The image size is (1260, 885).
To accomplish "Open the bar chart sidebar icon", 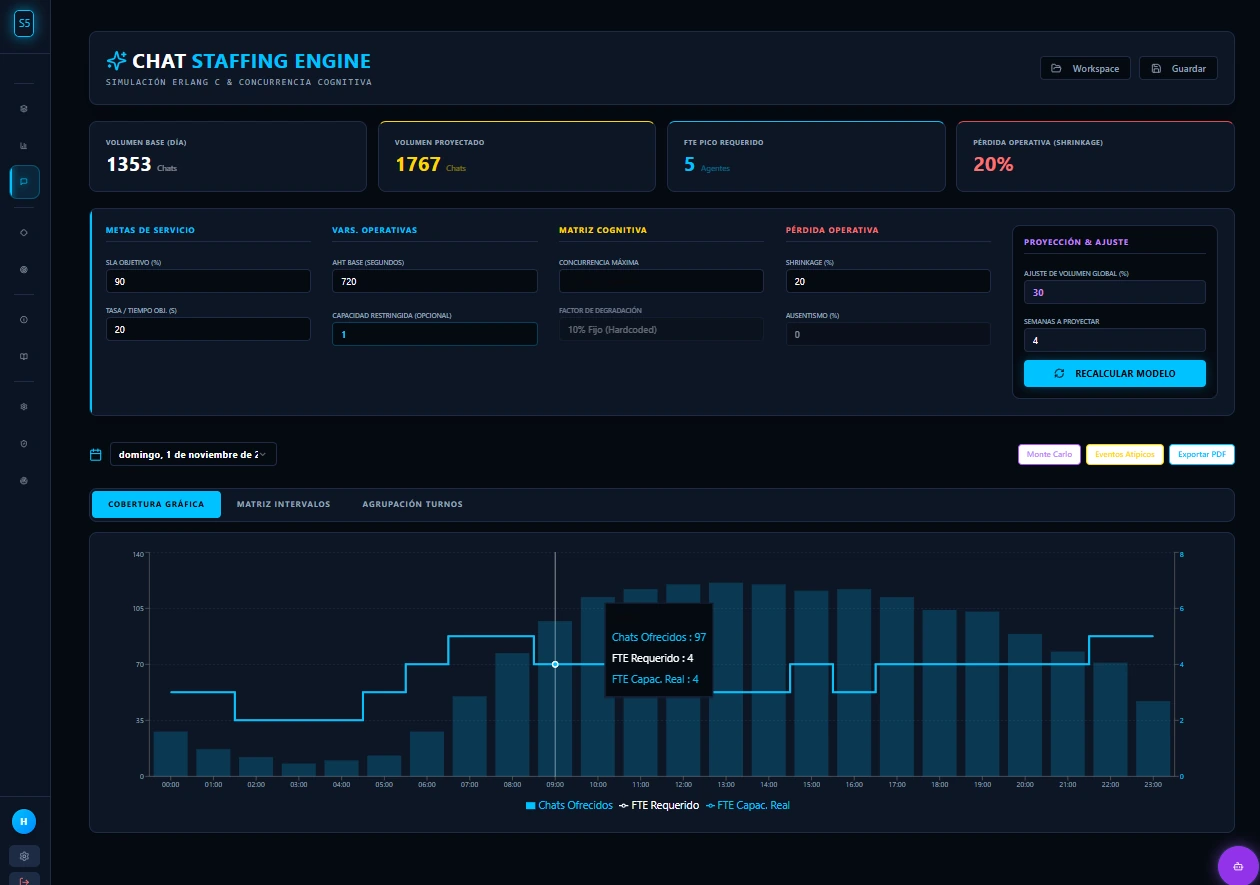I will pos(24,145).
